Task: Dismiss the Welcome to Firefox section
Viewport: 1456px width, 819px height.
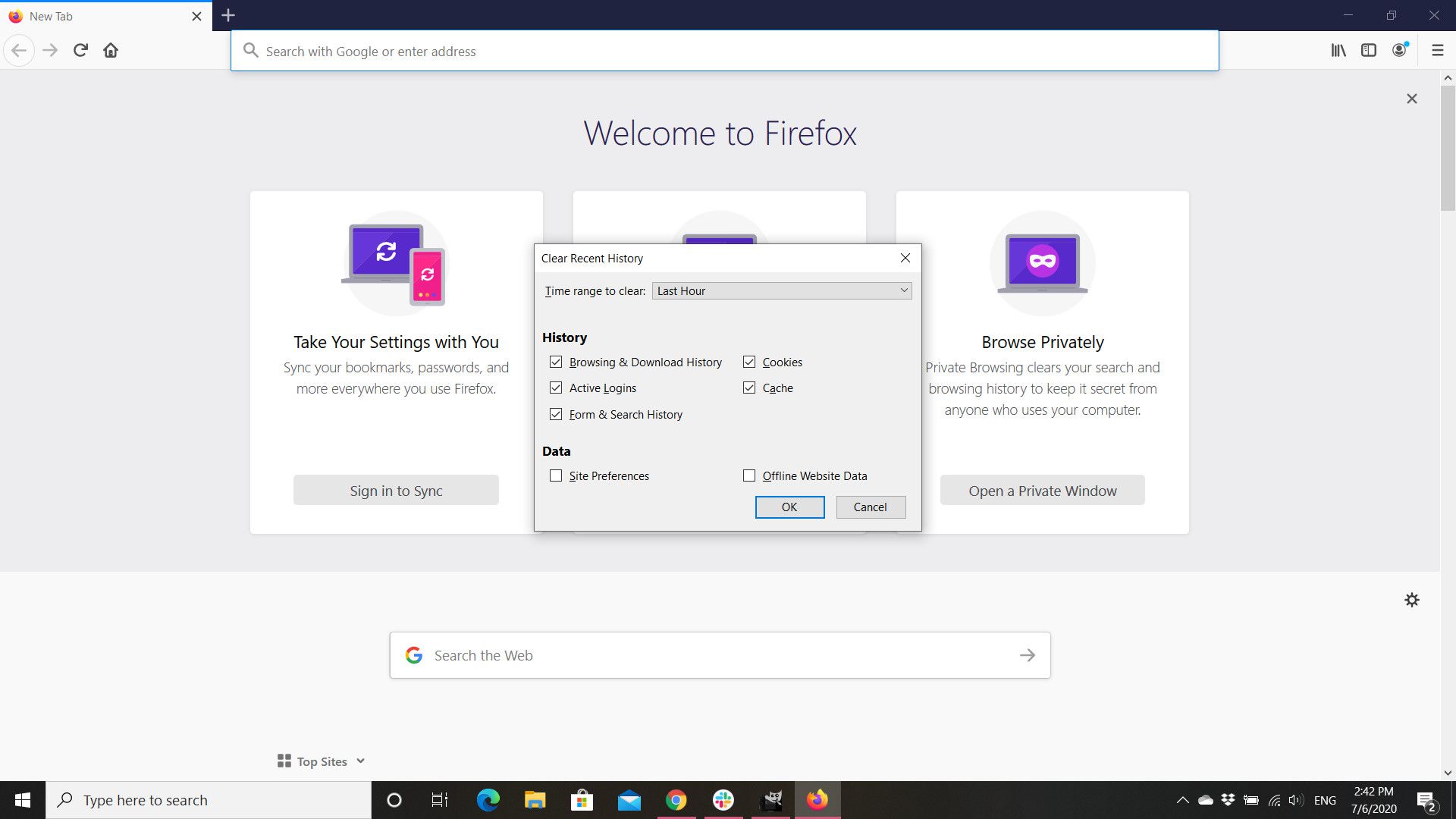Action: pyautogui.click(x=1411, y=99)
